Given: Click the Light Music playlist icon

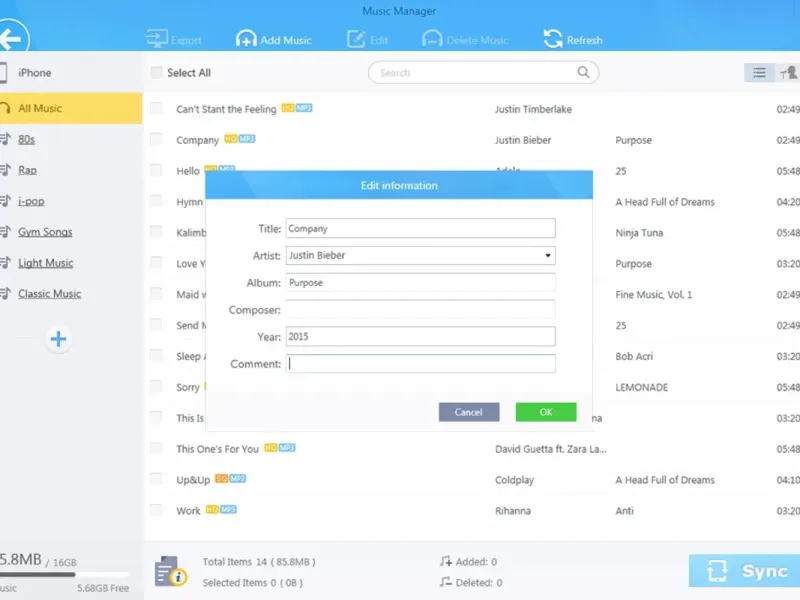Looking at the screenshot, I should click(5, 263).
